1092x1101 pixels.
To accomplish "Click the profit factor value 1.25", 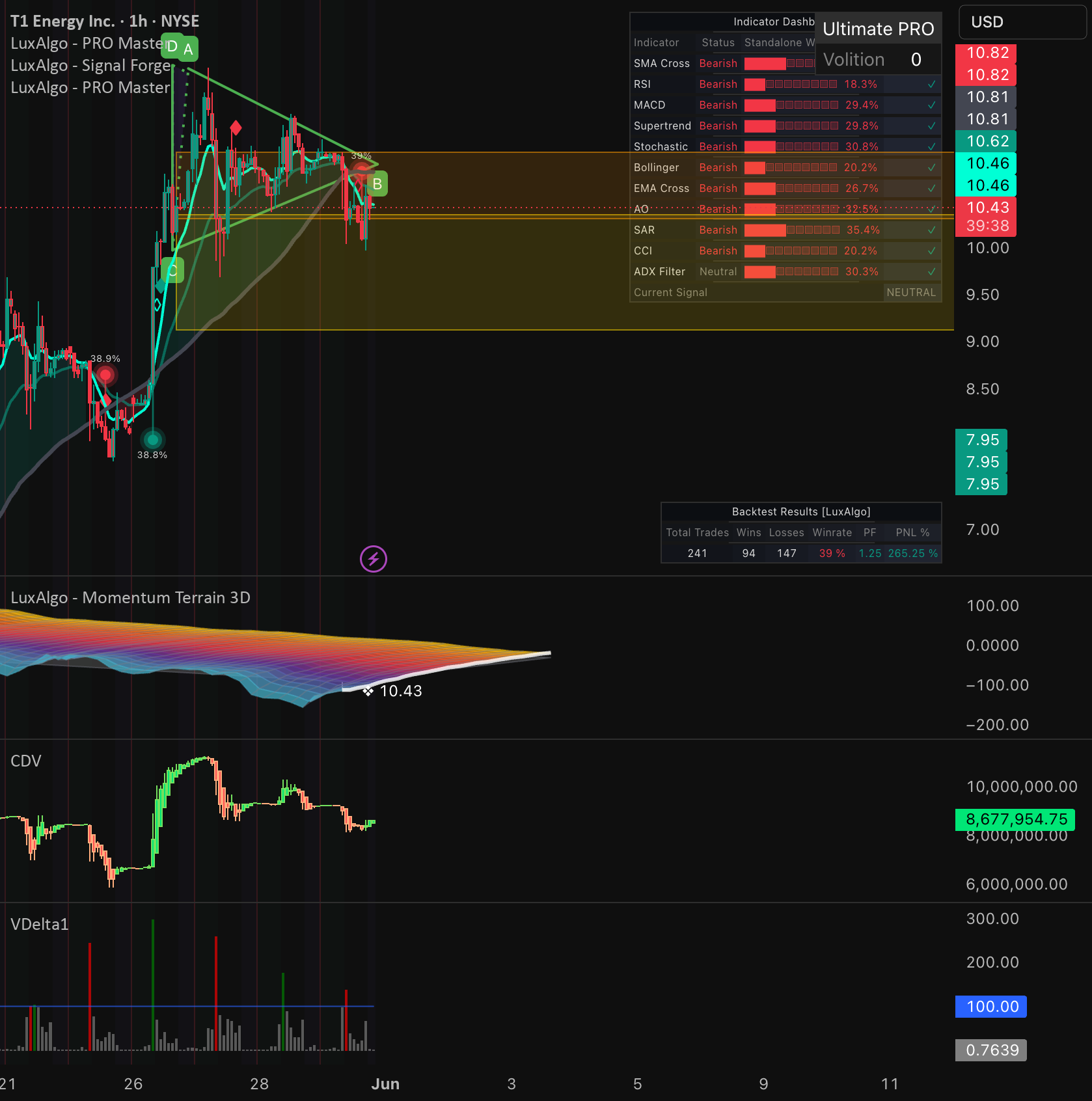I will 869,553.
